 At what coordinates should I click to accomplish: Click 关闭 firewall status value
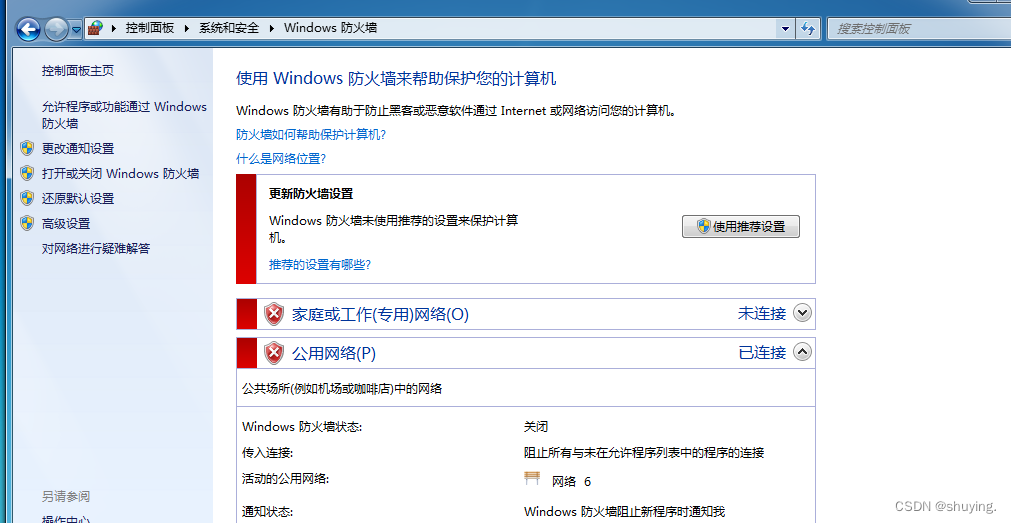coord(536,426)
